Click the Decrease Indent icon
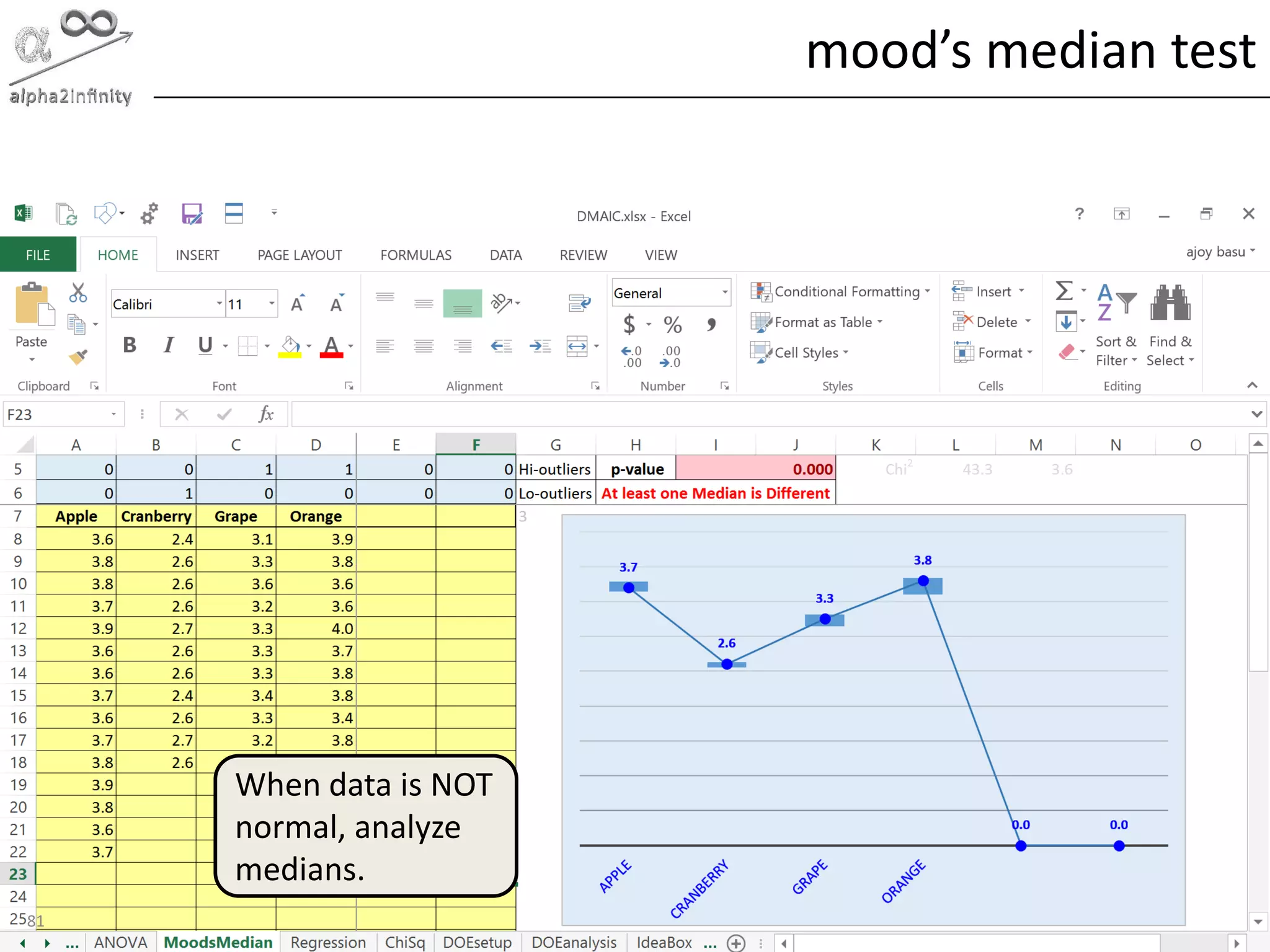The width and height of the screenshot is (1270, 952). pyautogui.click(x=501, y=346)
